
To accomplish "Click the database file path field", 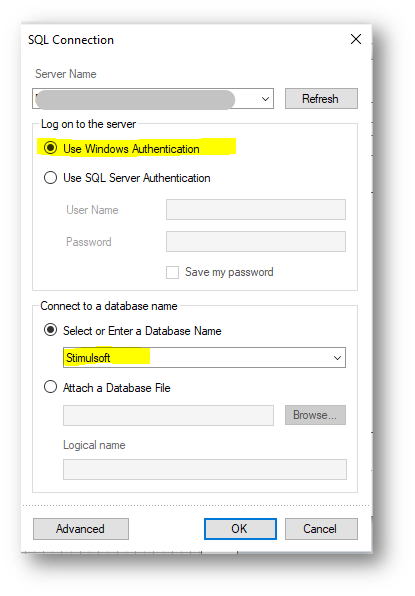I will coord(168,415).
